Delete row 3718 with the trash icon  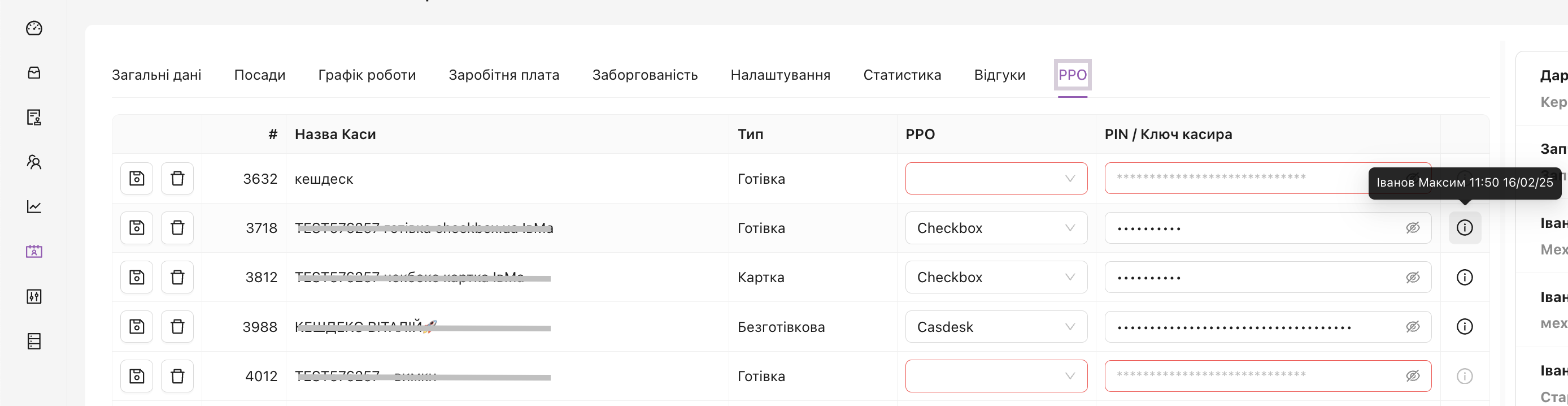[x=177, y=228]
